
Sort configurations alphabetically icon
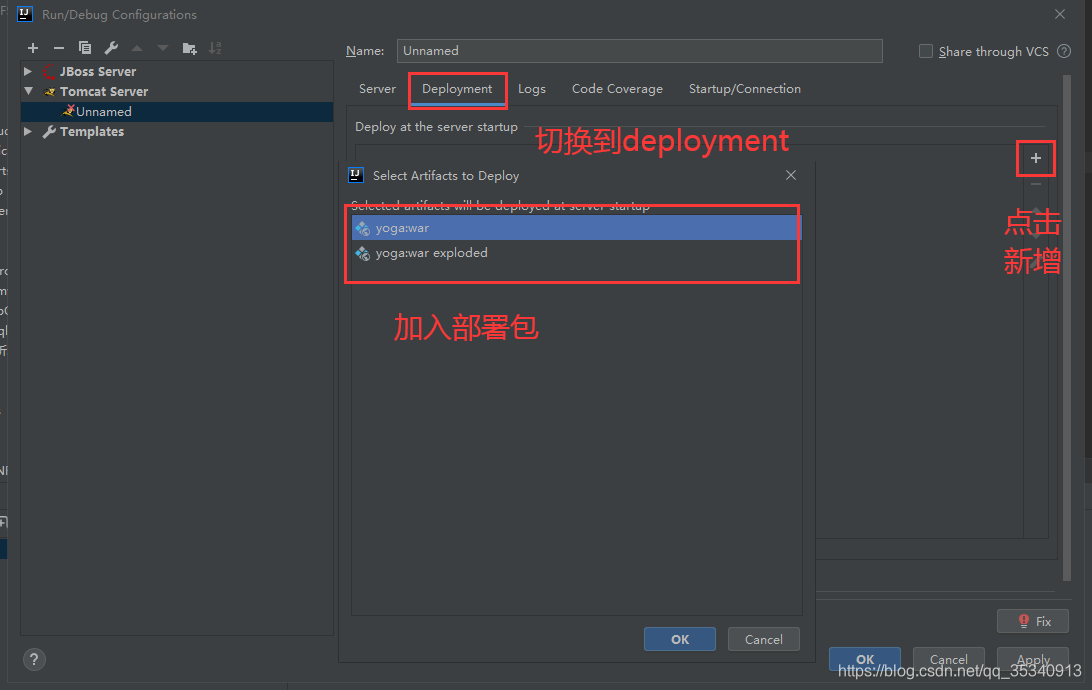pyautogui.click(x=215, y=48)
